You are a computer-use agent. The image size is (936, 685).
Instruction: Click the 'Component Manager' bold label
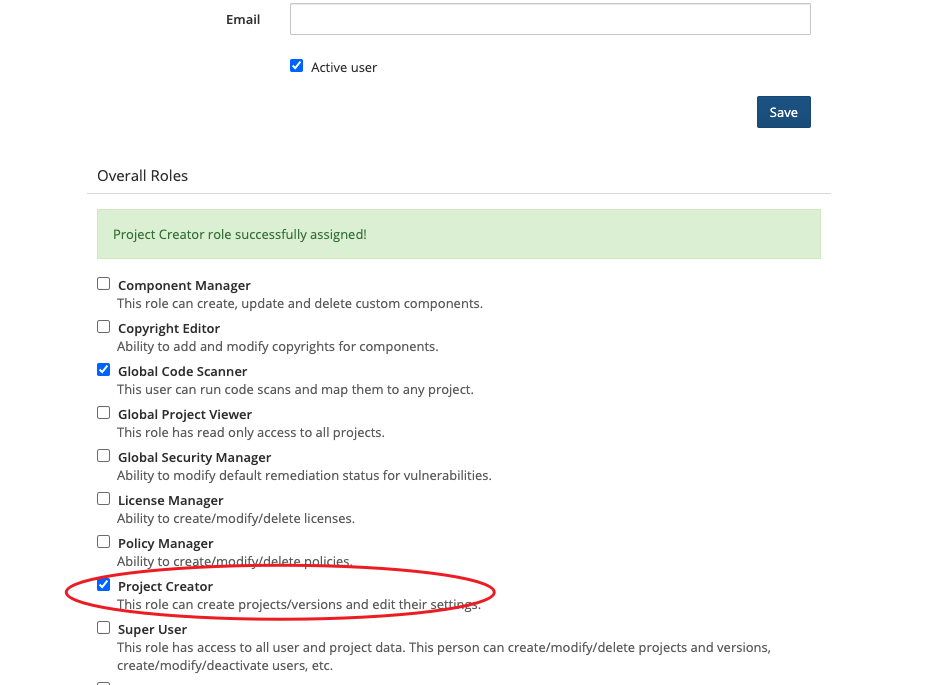[184, 285]
